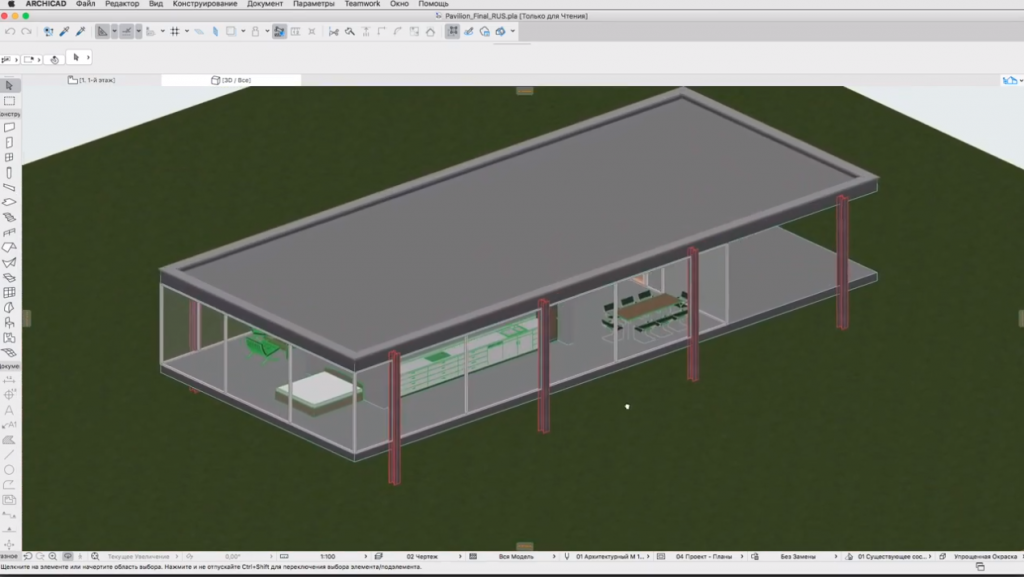The image size is (1024, 577).
Task: Open the 1:100 scale dropdown
Action: [328, 557]
